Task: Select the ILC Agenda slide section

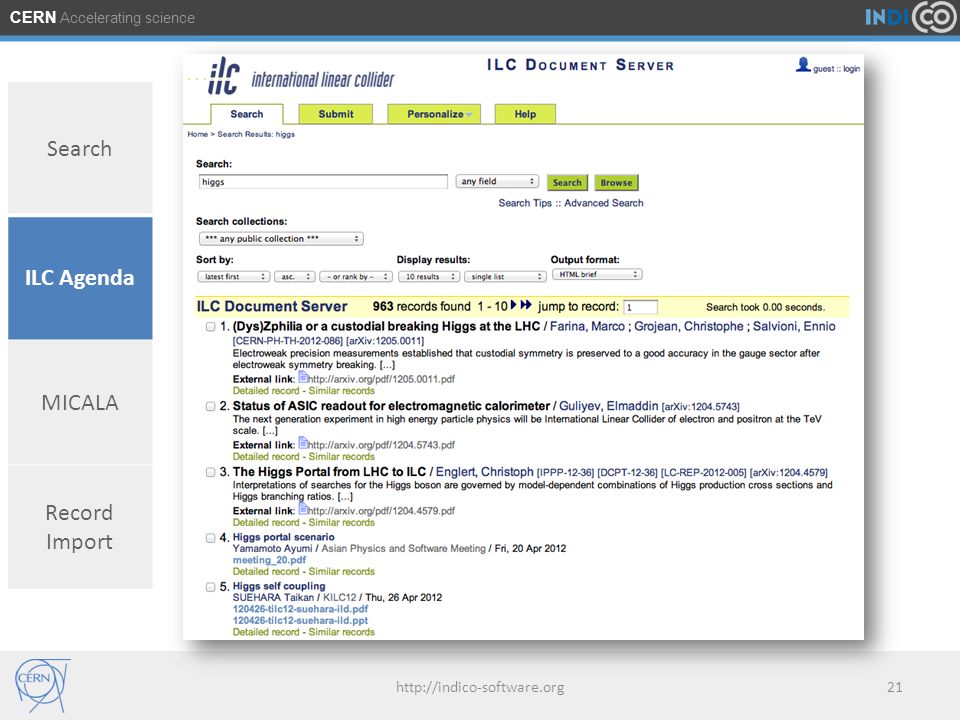Action: [80, 278]
